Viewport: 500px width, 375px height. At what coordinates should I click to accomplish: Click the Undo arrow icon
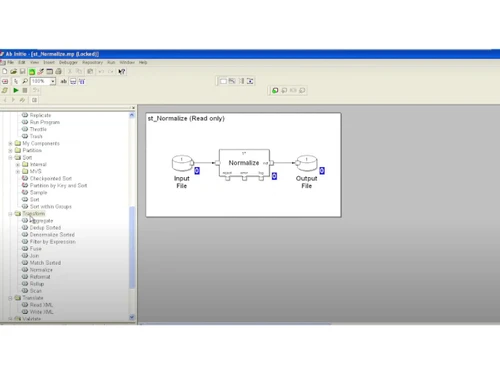coord(101,71)
